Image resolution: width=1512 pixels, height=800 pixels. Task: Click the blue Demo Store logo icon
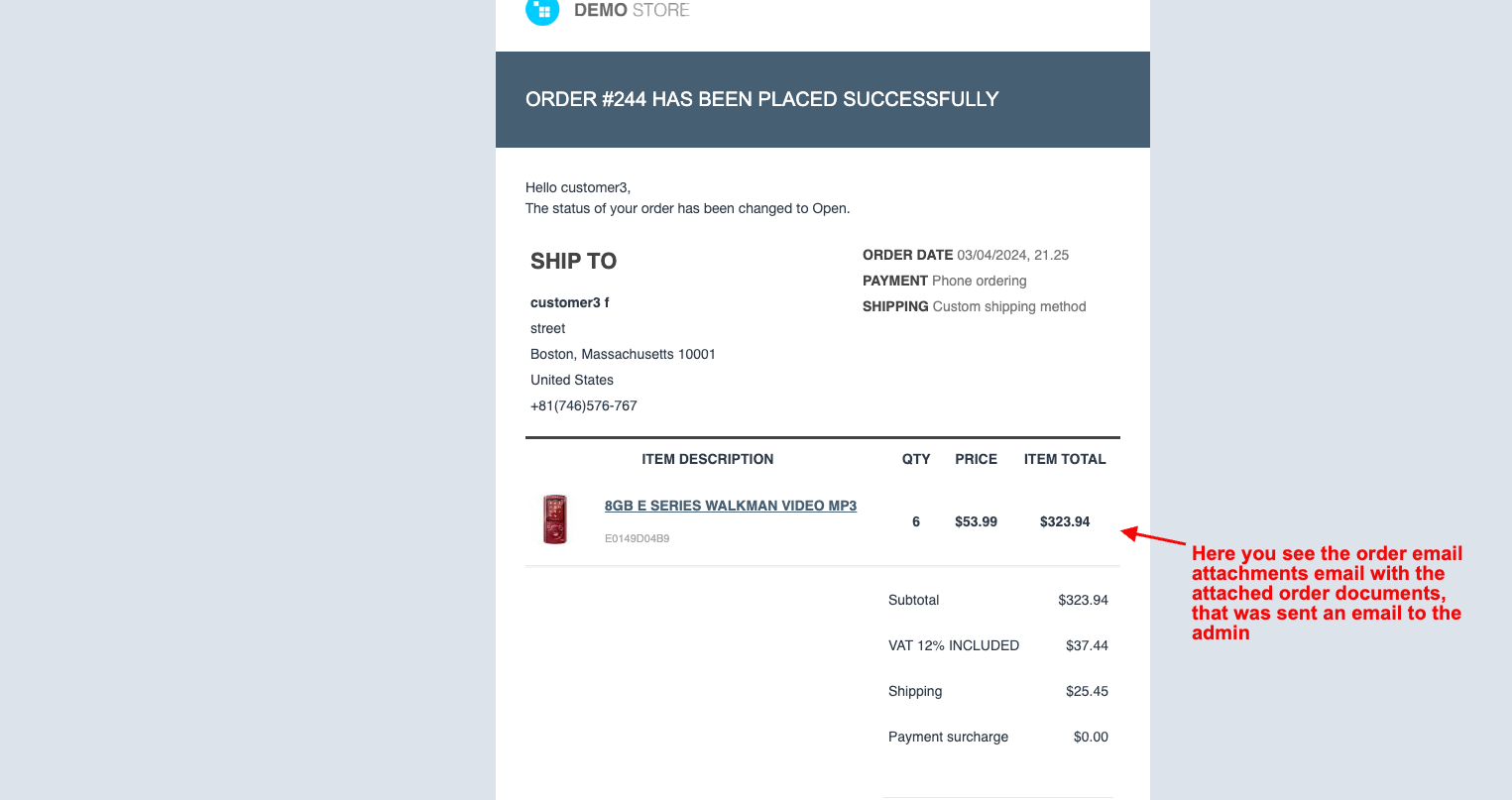542,11
